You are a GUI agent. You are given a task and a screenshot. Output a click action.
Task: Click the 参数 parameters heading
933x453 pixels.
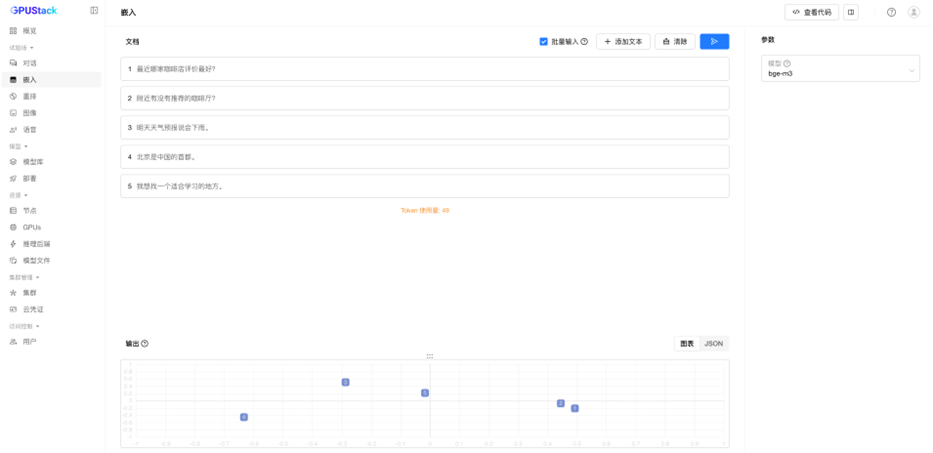click(768, 40)
